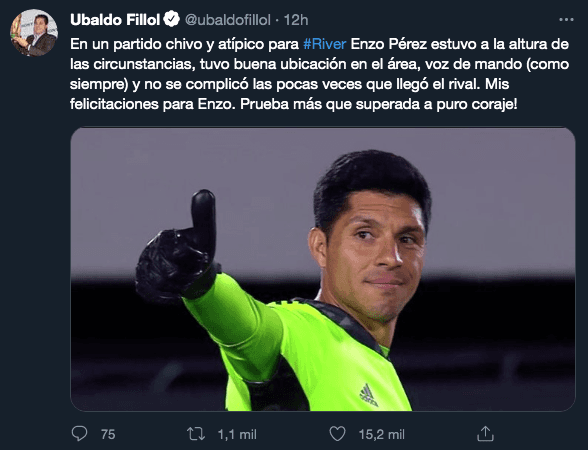View the 15,2 mil likes count
This screenshot has width=588, height=450.
pos(381,434)
